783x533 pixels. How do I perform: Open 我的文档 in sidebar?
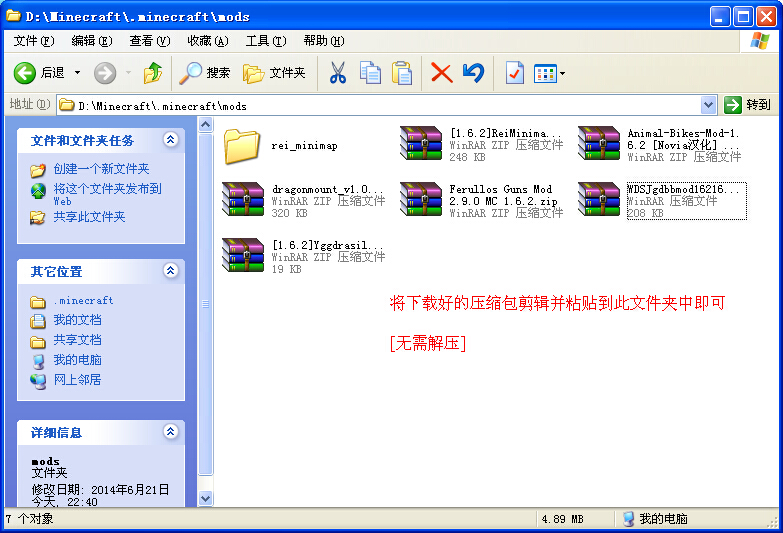[x=77, y=320]
